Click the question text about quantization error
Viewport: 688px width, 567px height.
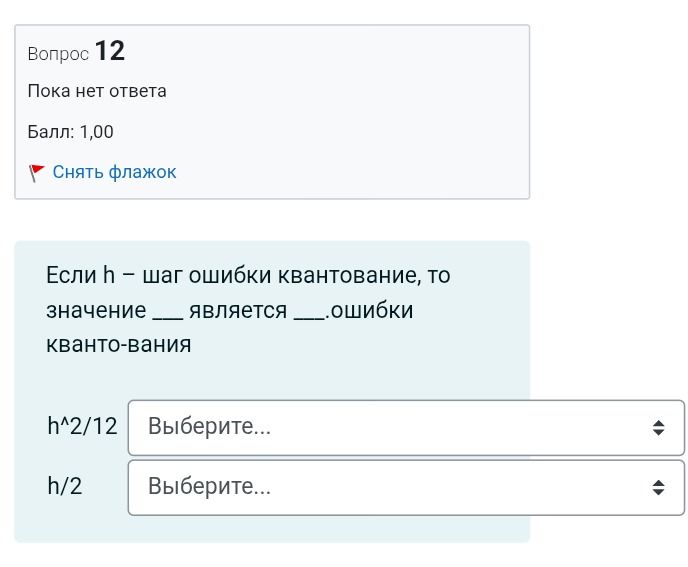tap(248, 310)
